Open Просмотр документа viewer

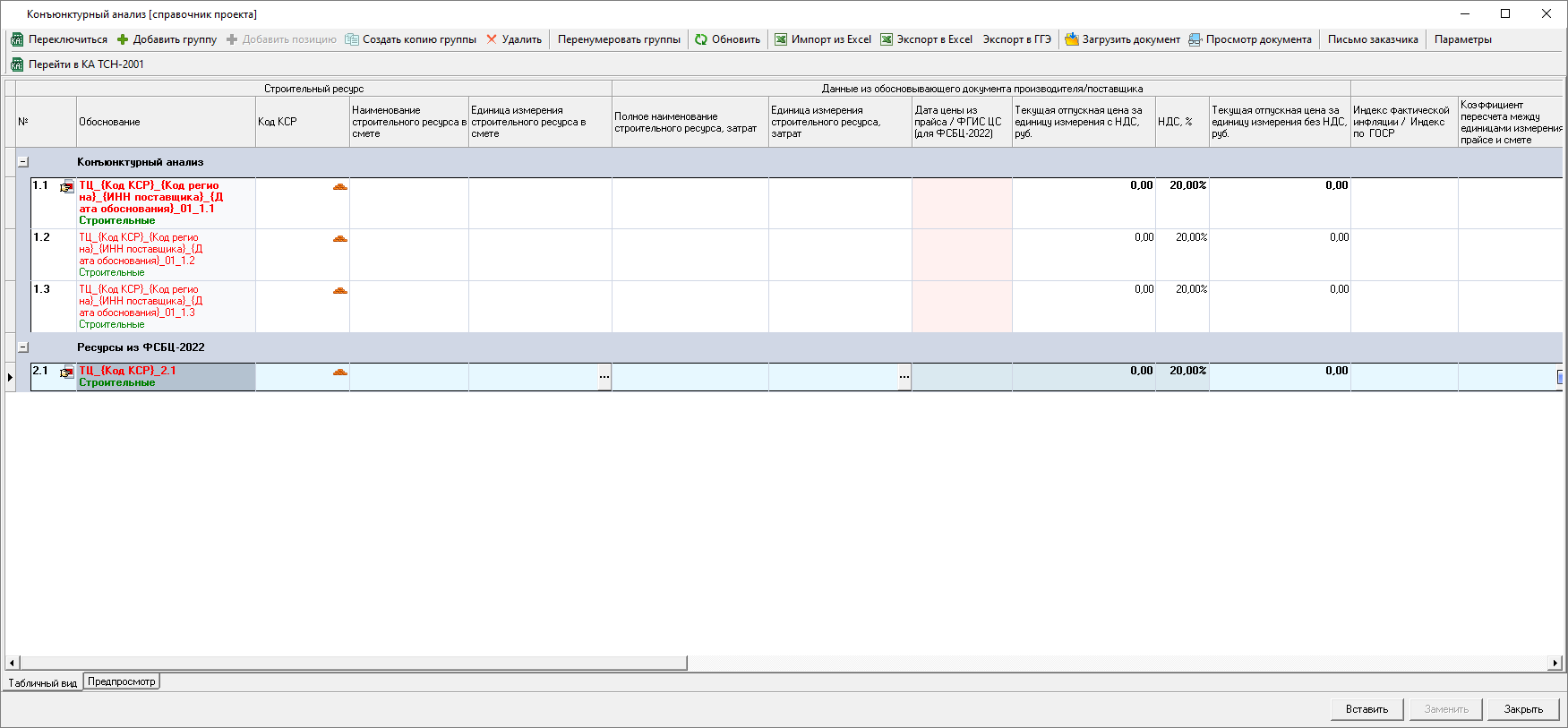(x=1250, y=39)
